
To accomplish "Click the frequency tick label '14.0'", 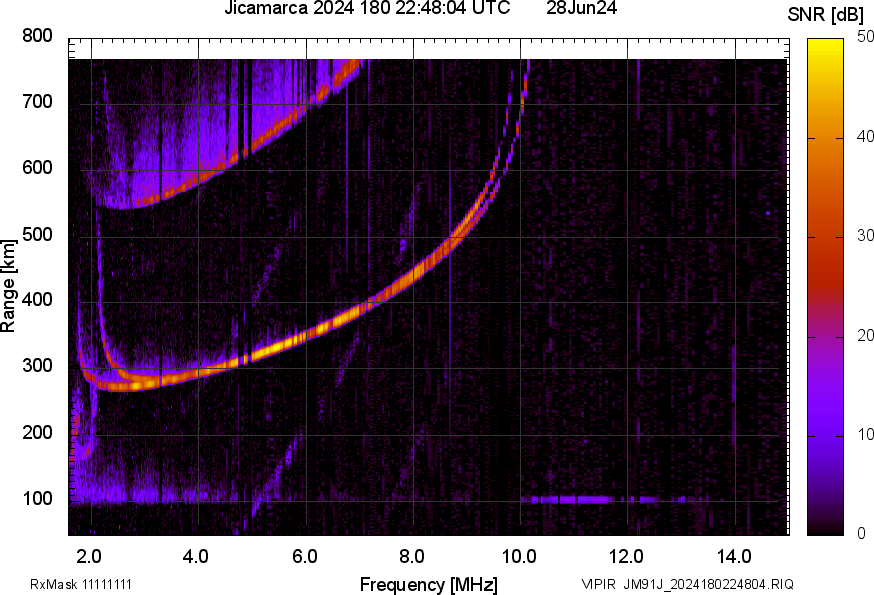I will coord(734,557).
